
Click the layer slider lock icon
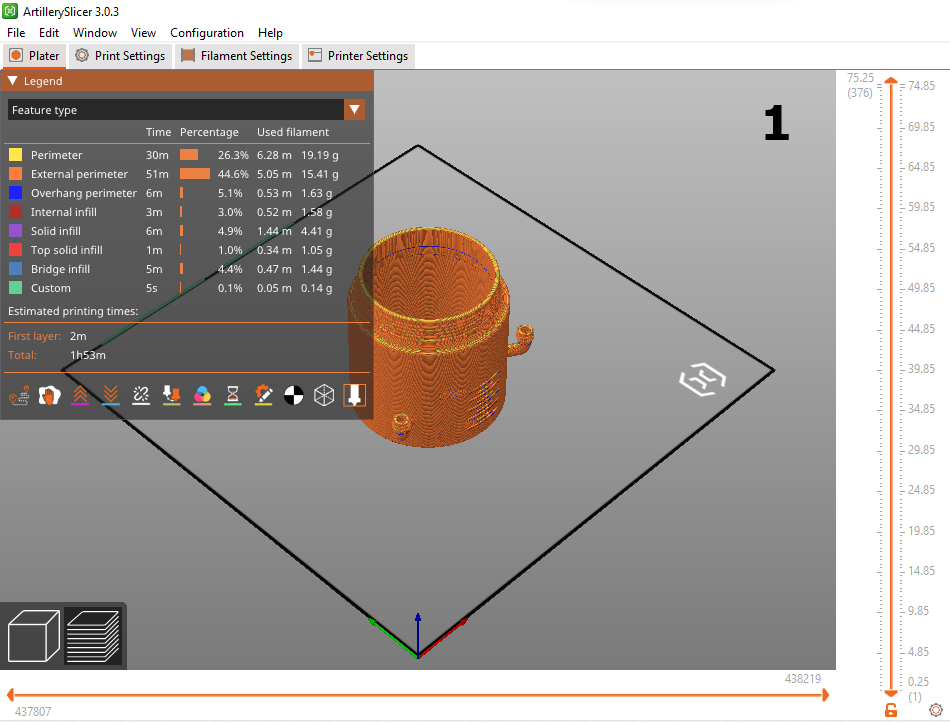[x=890, y=710]
